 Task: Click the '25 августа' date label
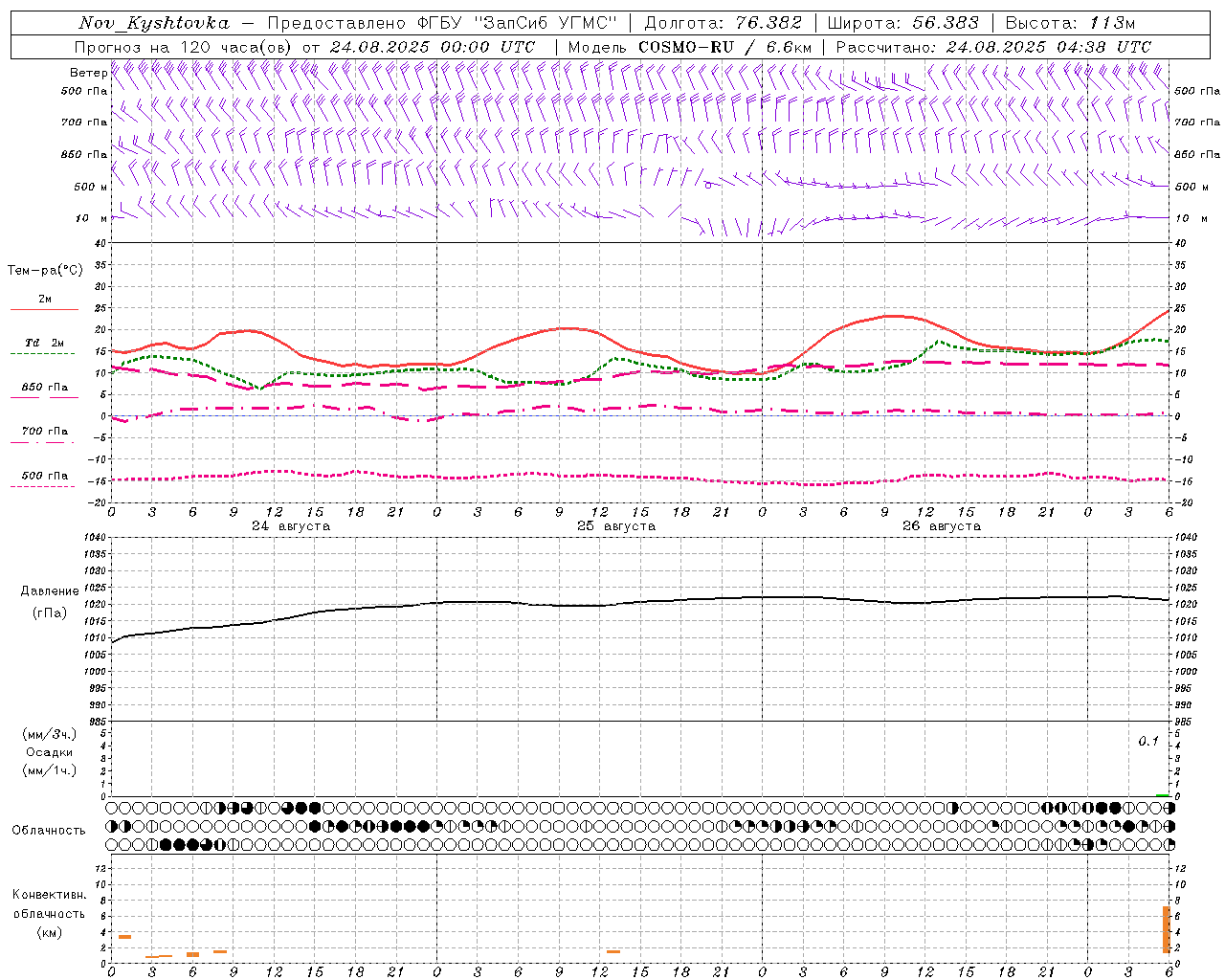point(616,526)
